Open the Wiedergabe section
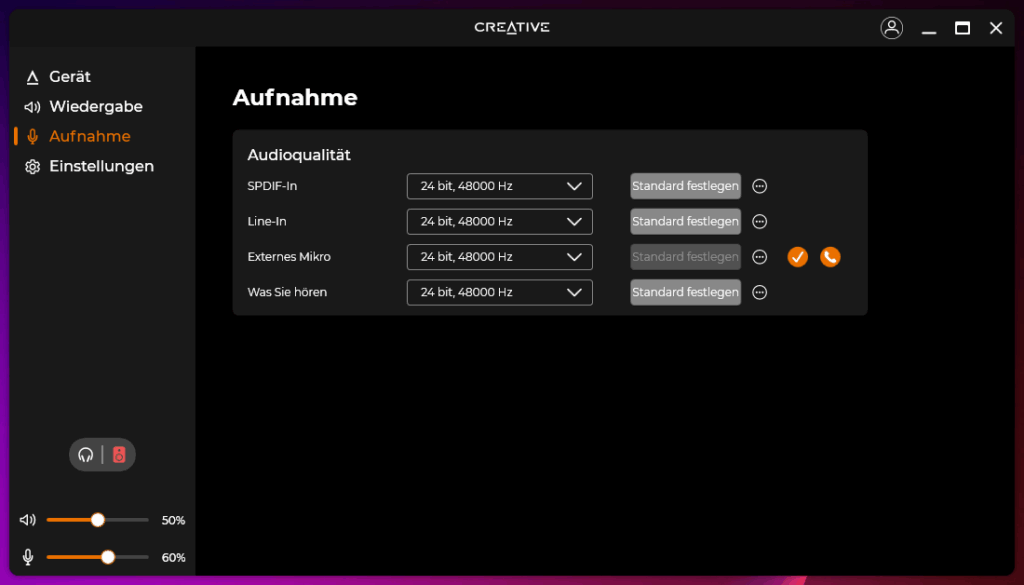This screenshot has height=585, width=1024. pyautogui.click(x=95, y=107)
